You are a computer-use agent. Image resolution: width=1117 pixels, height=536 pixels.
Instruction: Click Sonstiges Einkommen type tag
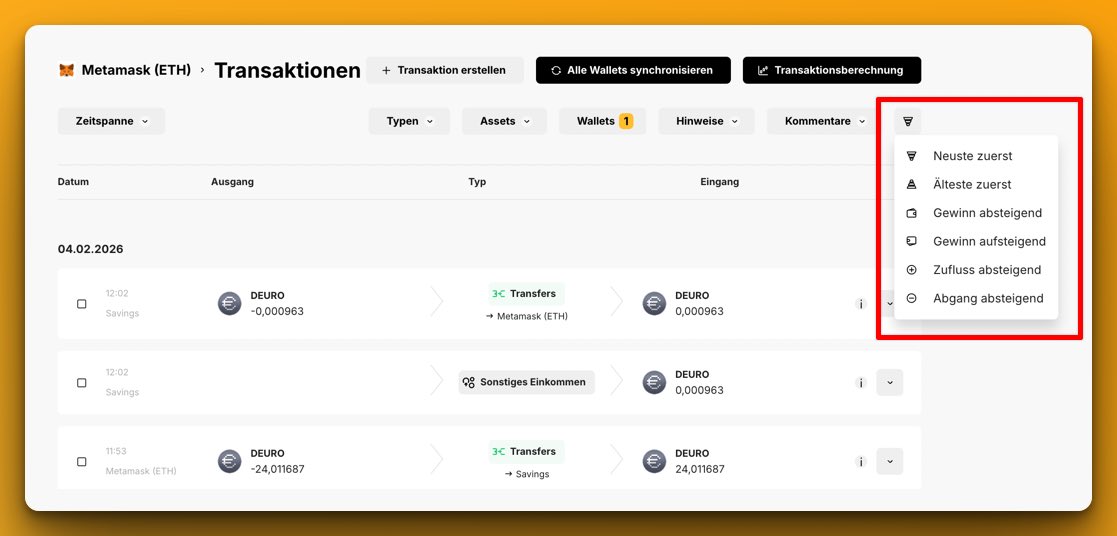(526, 382)
